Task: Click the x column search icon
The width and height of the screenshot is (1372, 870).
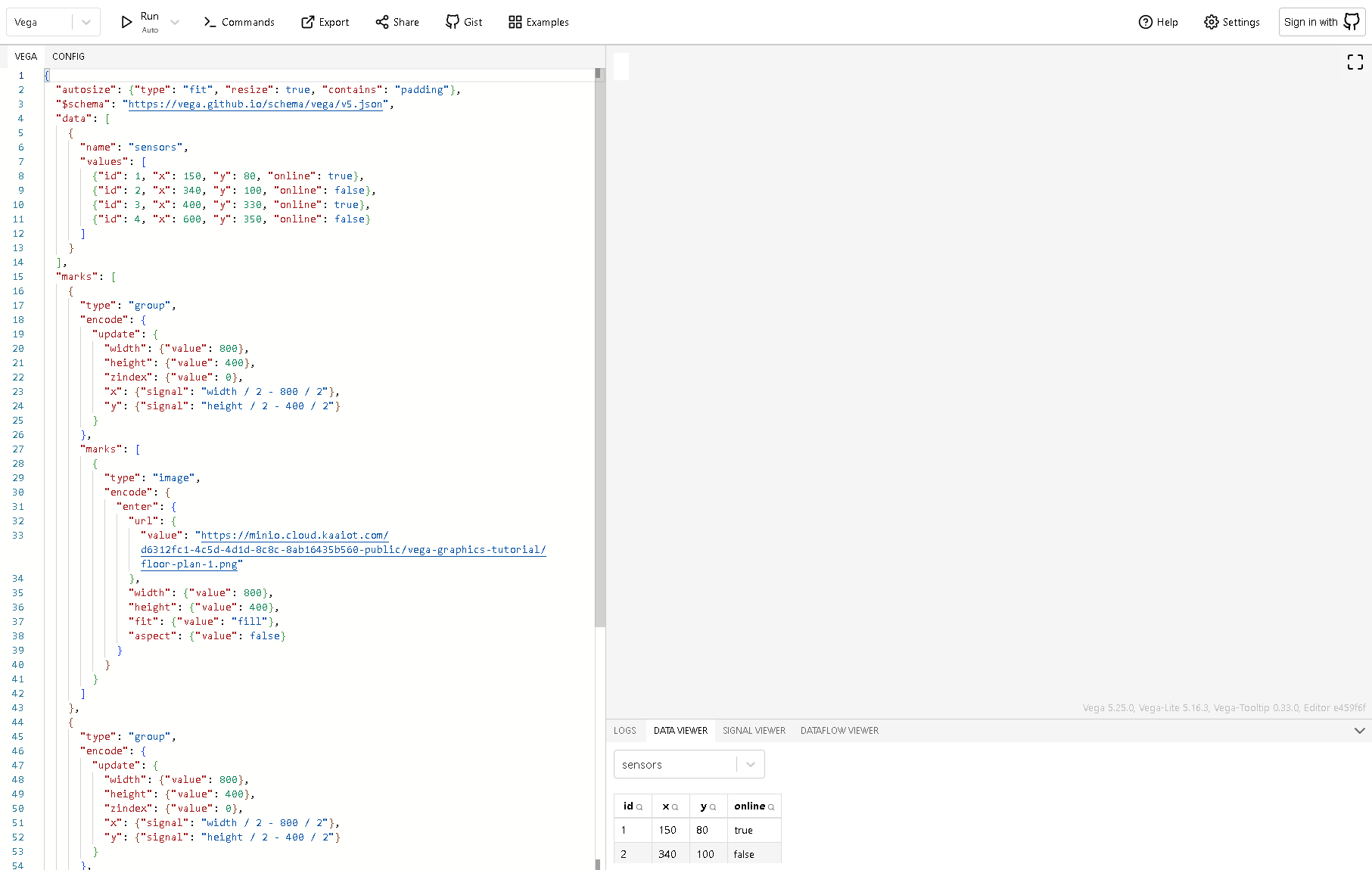Action: tap(675, 807)
